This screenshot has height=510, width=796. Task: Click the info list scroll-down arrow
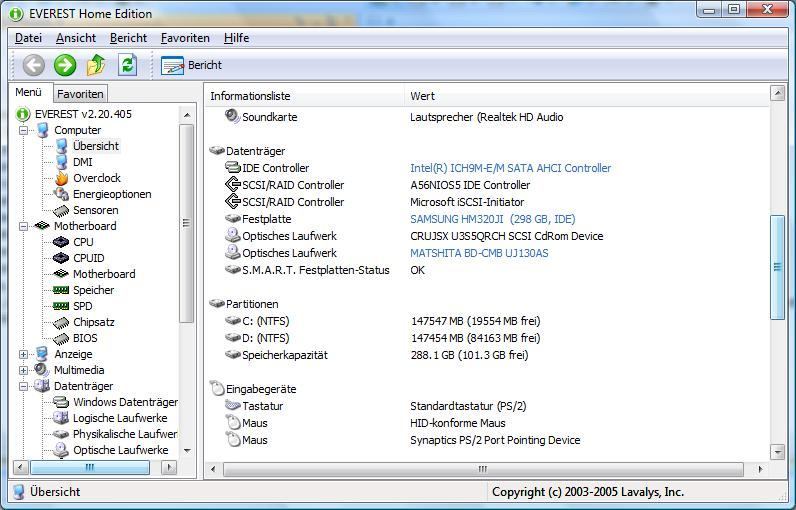click(x=777, y=451)
